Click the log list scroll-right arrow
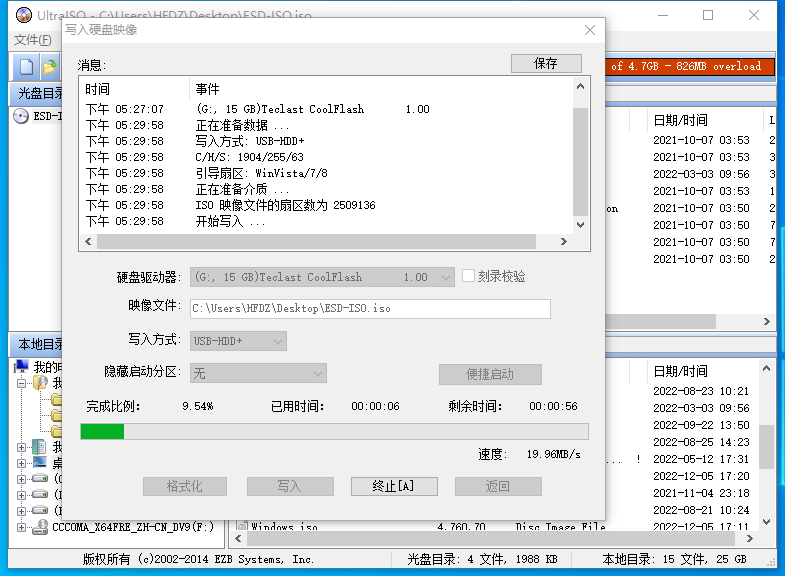 [x=564, y=242]
